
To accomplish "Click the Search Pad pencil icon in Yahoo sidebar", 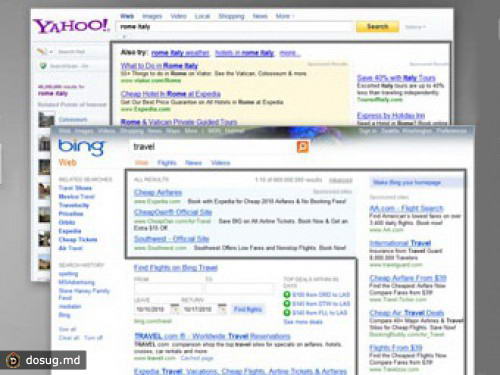I will (42, 52).
